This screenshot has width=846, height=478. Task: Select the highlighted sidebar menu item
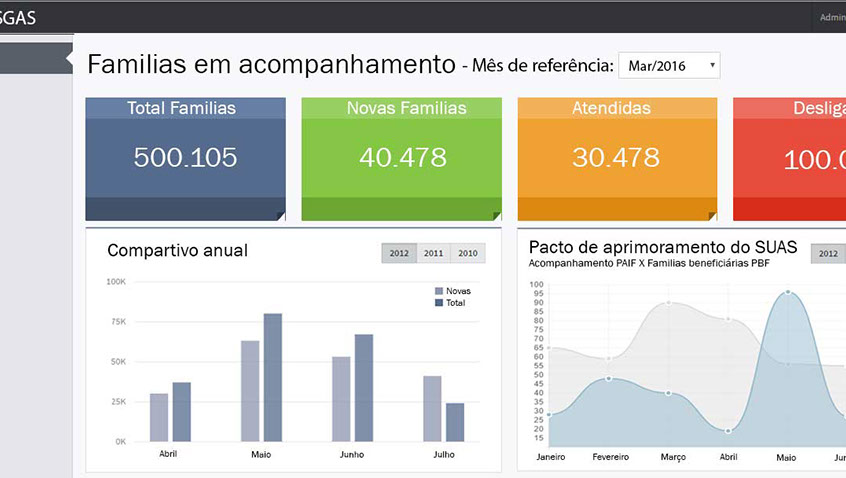coord(34,59)
